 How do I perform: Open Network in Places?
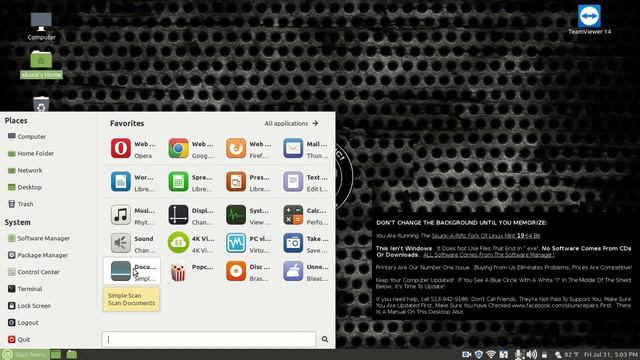tap(25, 170)
